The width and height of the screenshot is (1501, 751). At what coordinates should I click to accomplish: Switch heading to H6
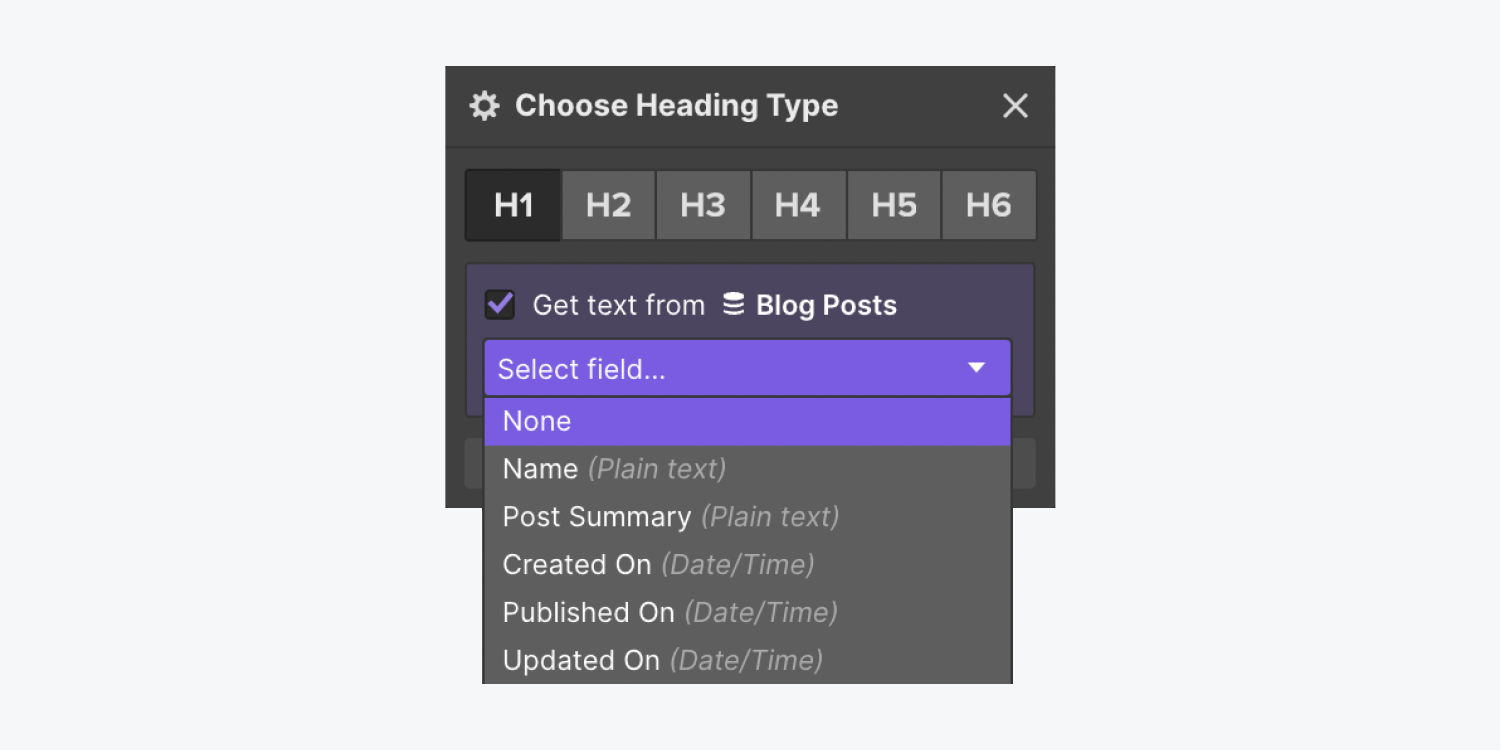click(988, 205)
